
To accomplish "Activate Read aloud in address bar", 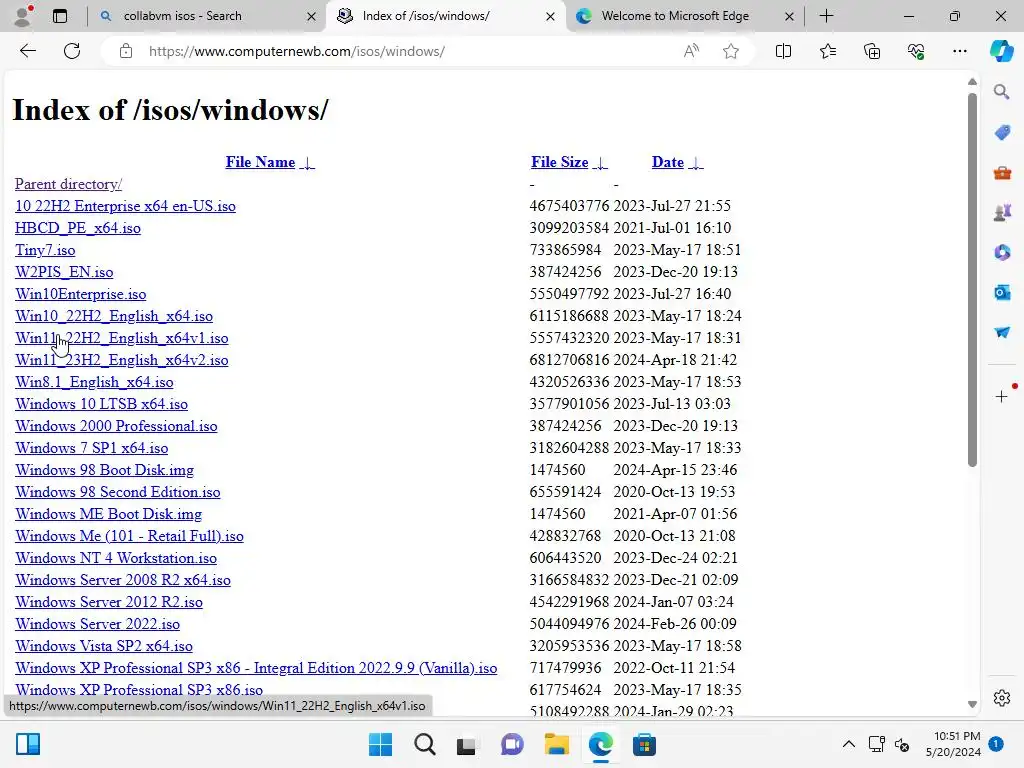I will pos(691,51).
